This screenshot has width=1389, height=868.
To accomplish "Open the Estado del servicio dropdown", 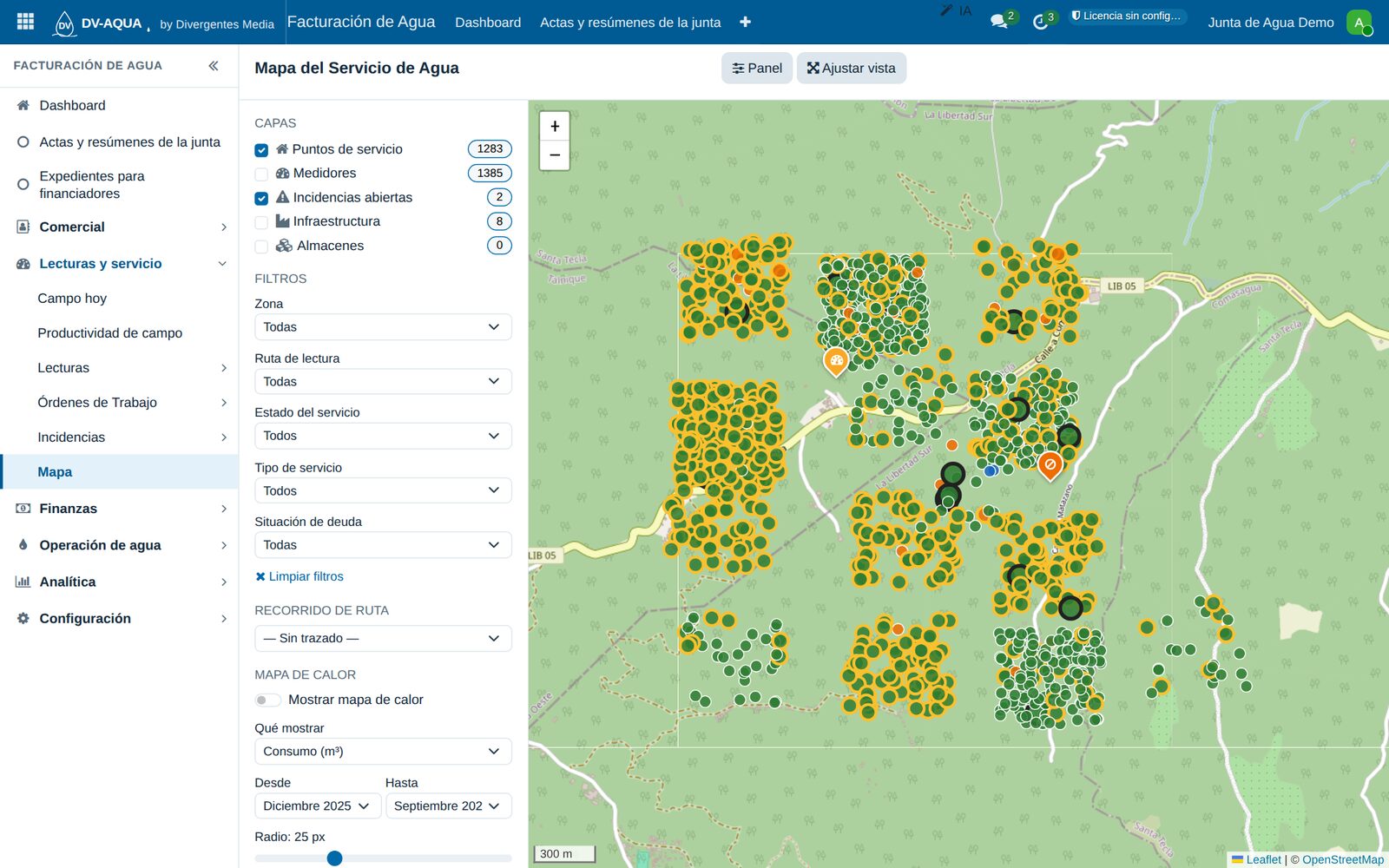I will click(x=383, y=436).
